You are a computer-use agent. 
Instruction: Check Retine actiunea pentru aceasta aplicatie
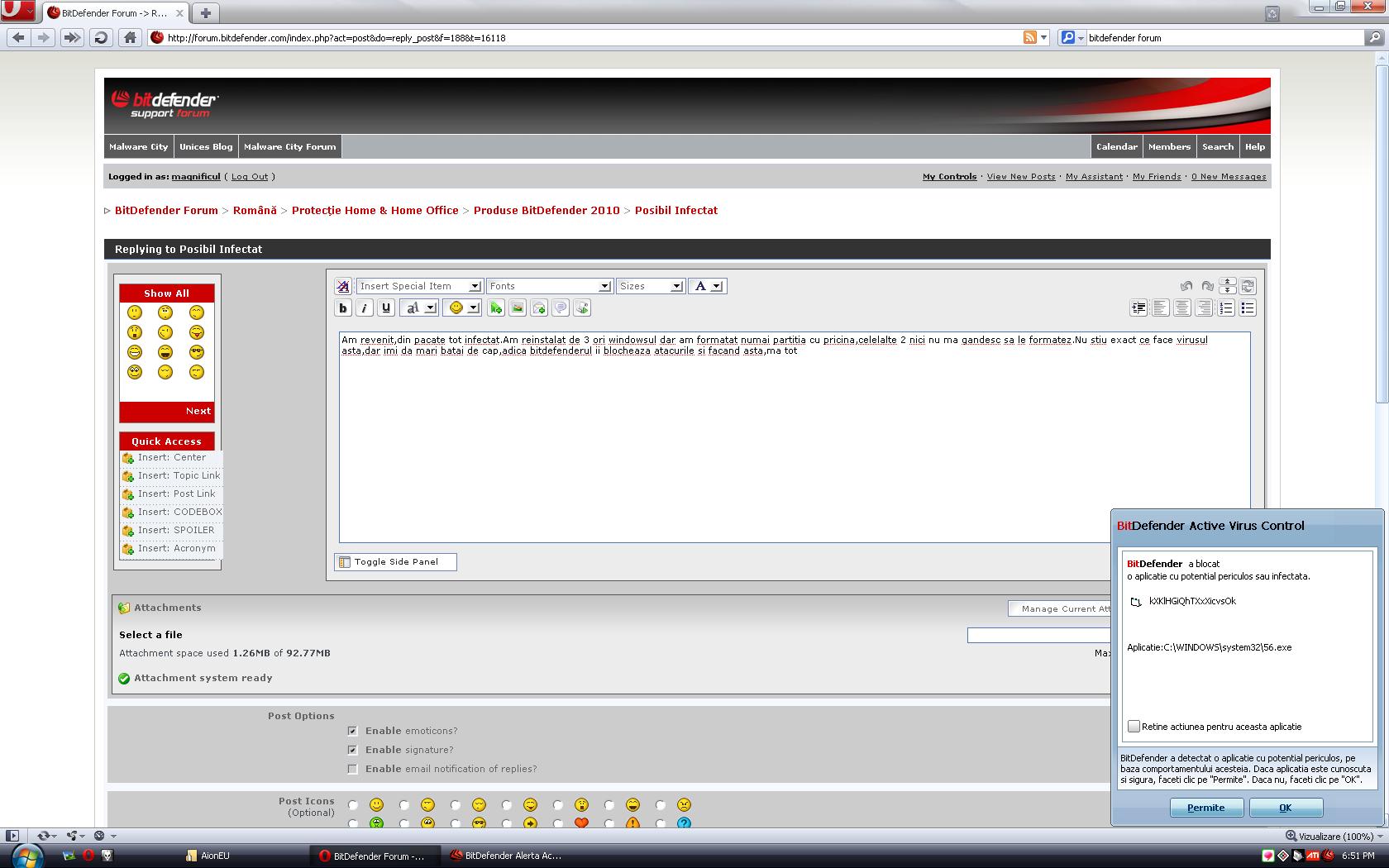(x=1134, y=727)
